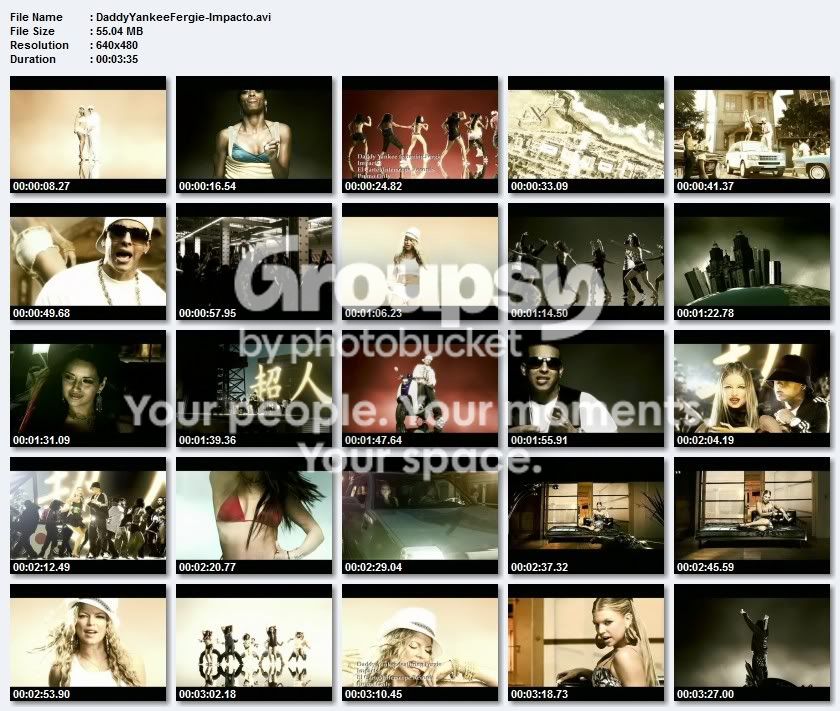Open the thumbnail timestamped 00:01:06.23
This screenshot has height=711, width=840.
pyautogui.click(x=420, y=261)
